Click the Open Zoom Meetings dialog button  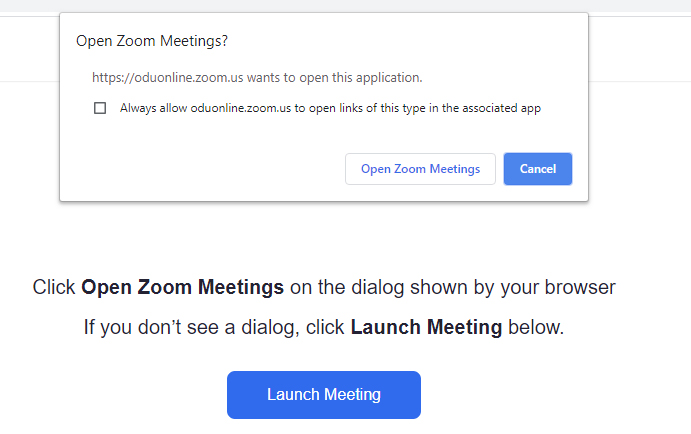(x=420, y=169)
